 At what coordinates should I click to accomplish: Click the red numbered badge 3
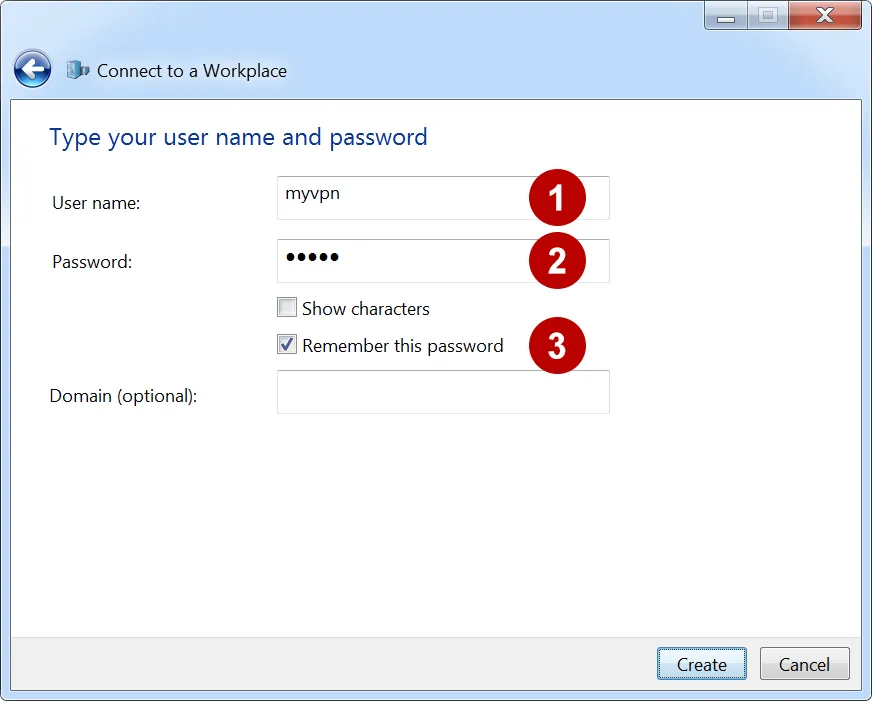coord(557,345)
